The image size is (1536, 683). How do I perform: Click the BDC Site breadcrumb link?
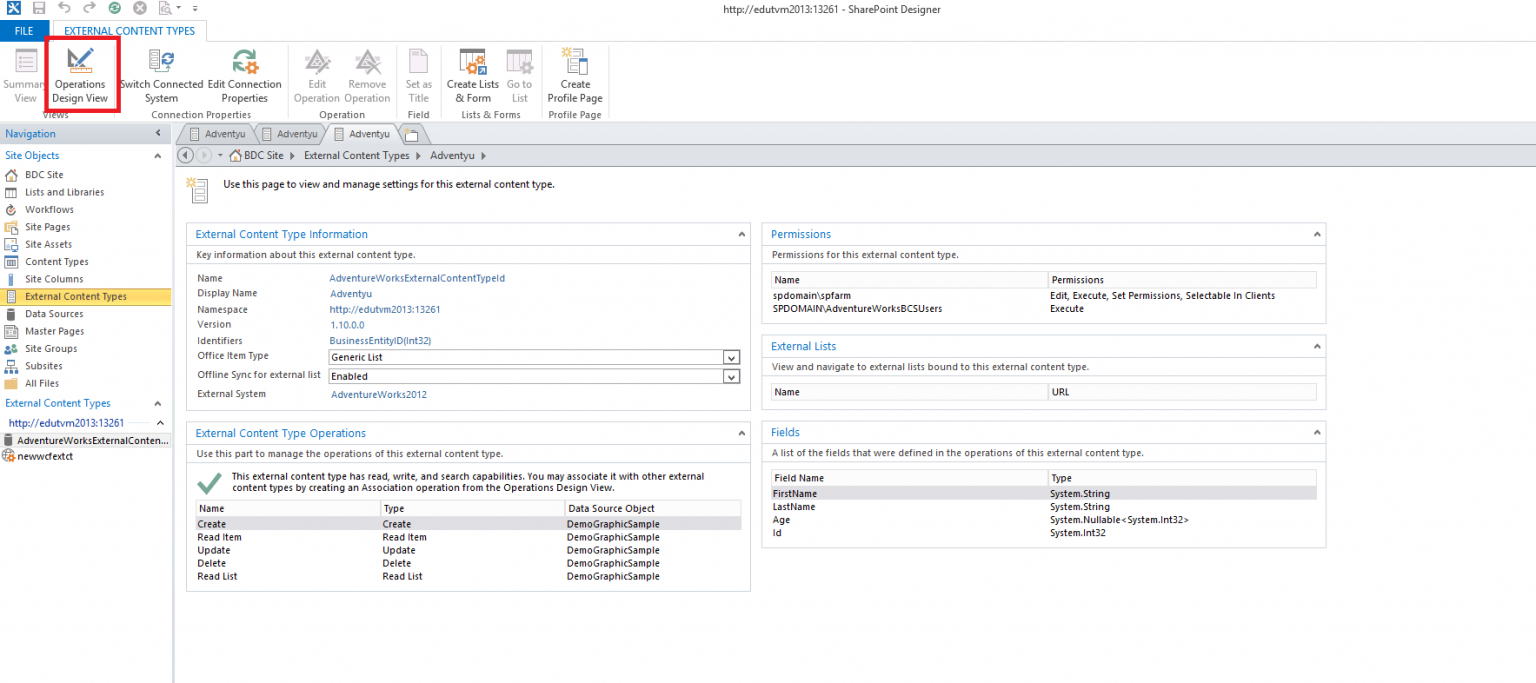[x=262, y=155]
